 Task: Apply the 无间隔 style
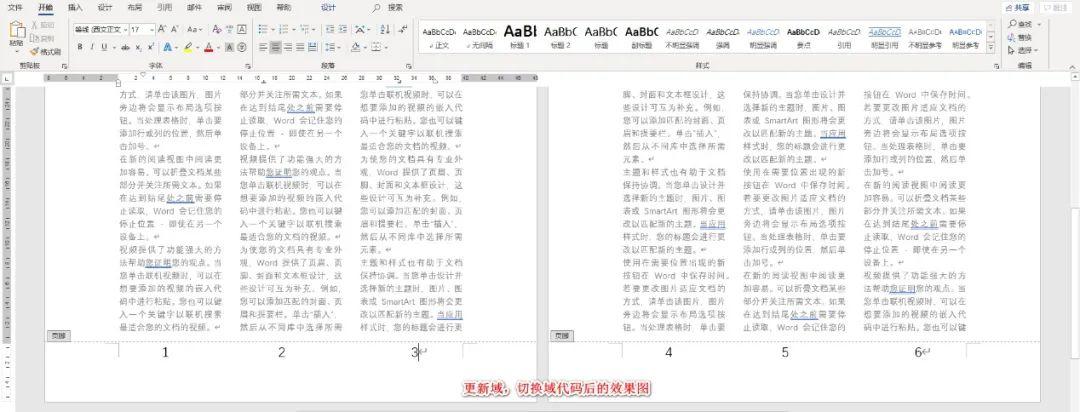coord(479,37)
